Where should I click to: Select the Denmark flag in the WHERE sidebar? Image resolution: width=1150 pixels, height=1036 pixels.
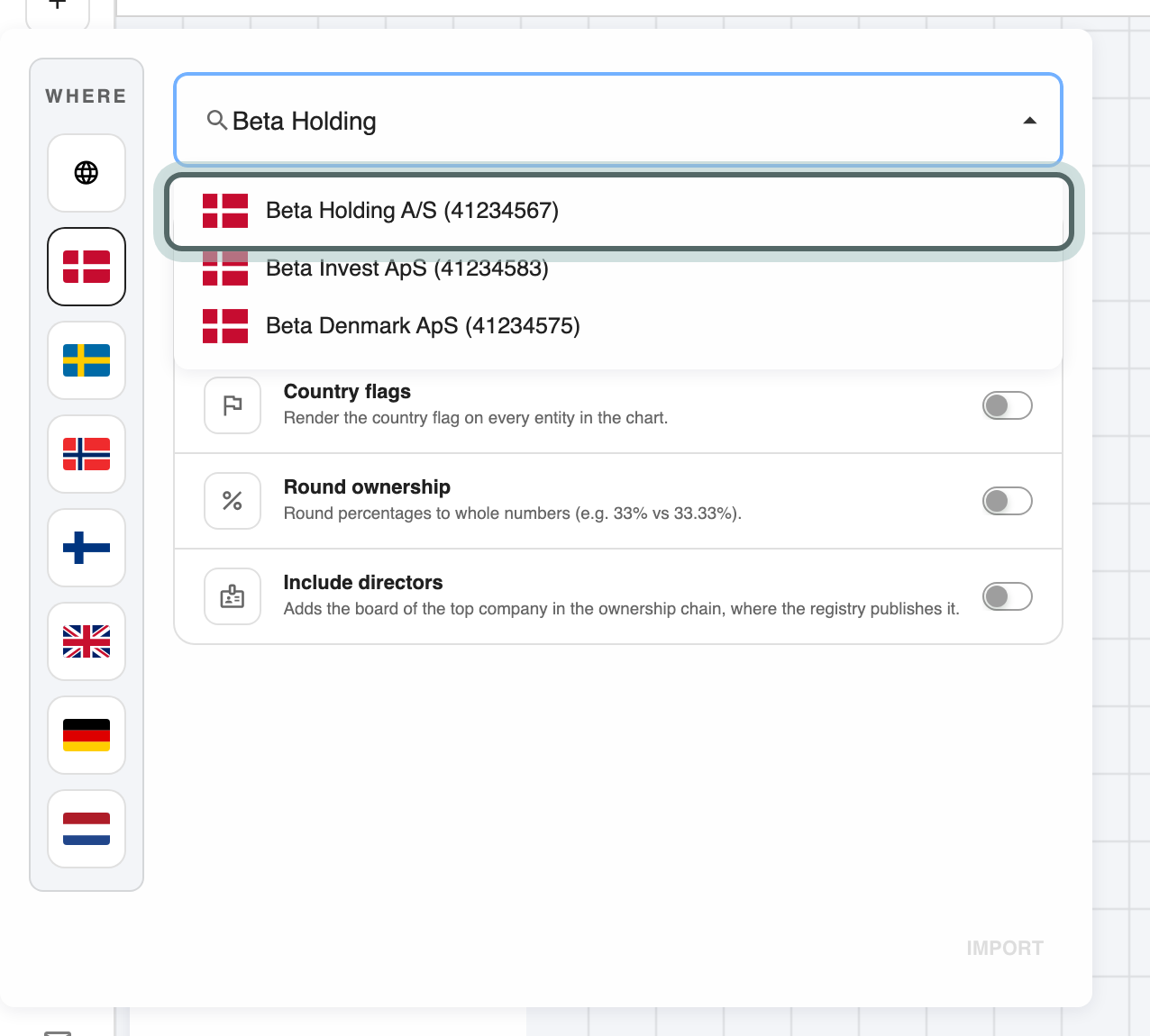pyautogui.click(x=87, y=267)
